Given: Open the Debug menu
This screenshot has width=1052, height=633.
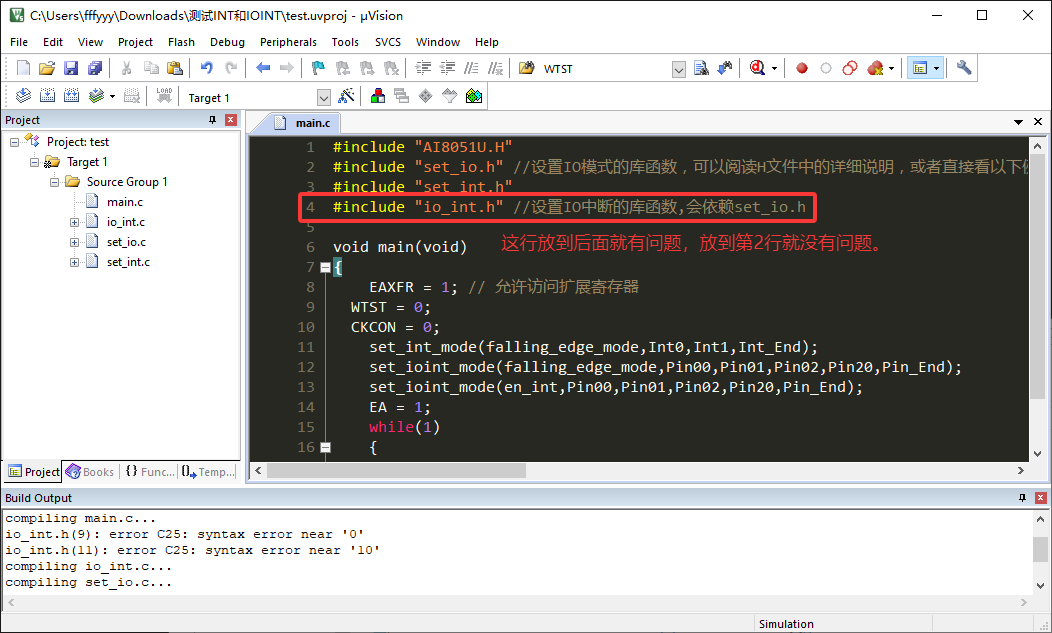Looking at the screenshot, I should pos(227,42).
